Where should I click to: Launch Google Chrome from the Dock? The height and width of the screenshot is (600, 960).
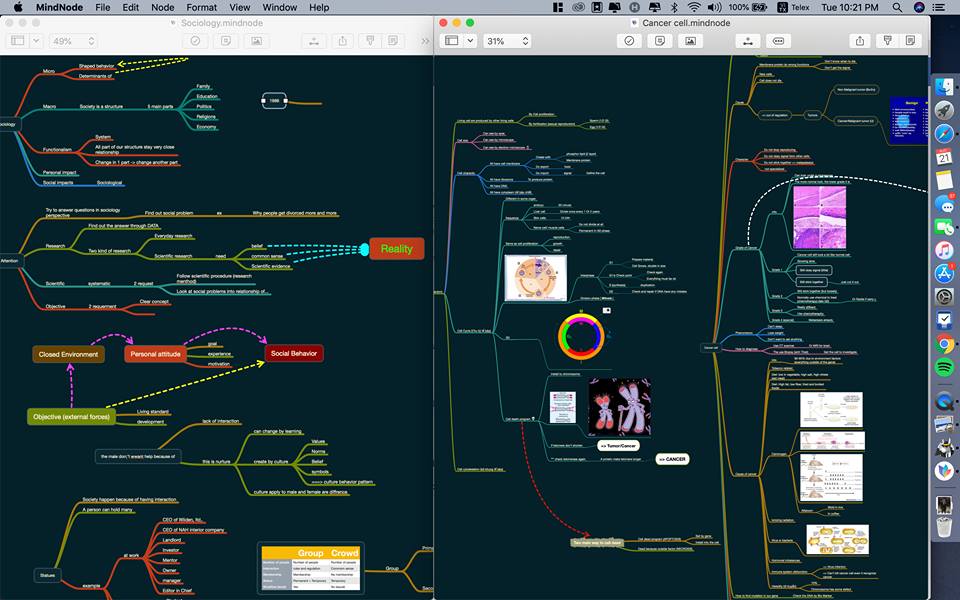[944, 344]
